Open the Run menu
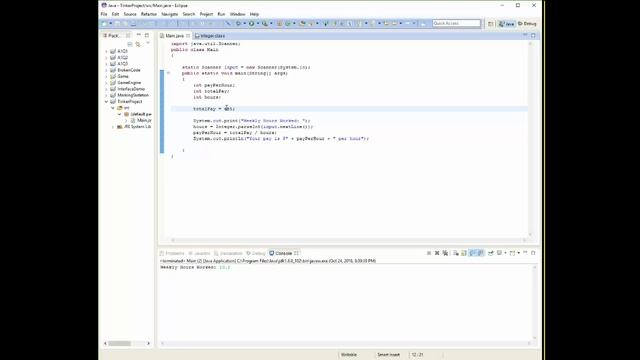 click(x=221, y=14)
